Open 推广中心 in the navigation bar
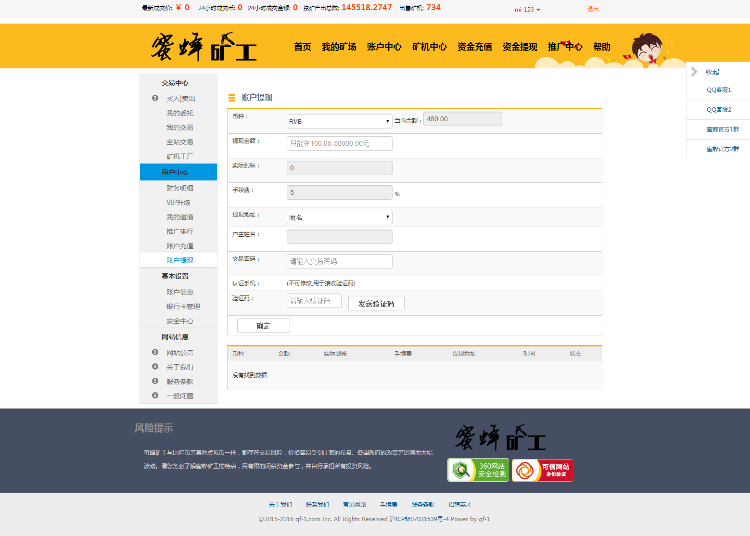This screenshot has width=750, height=536. [x=565, y=47]
